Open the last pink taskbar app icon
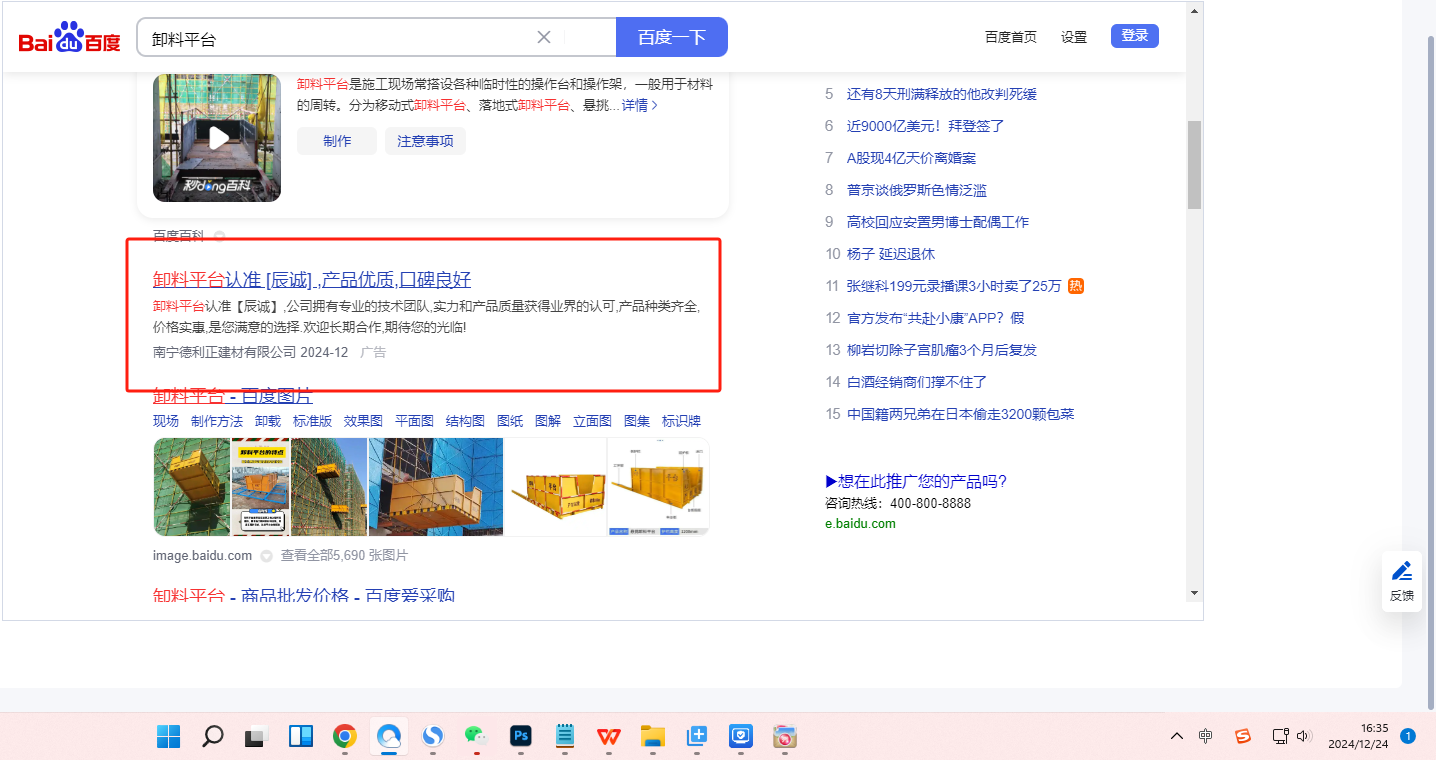Screen dimensions: 1436x760 [785, 737]
